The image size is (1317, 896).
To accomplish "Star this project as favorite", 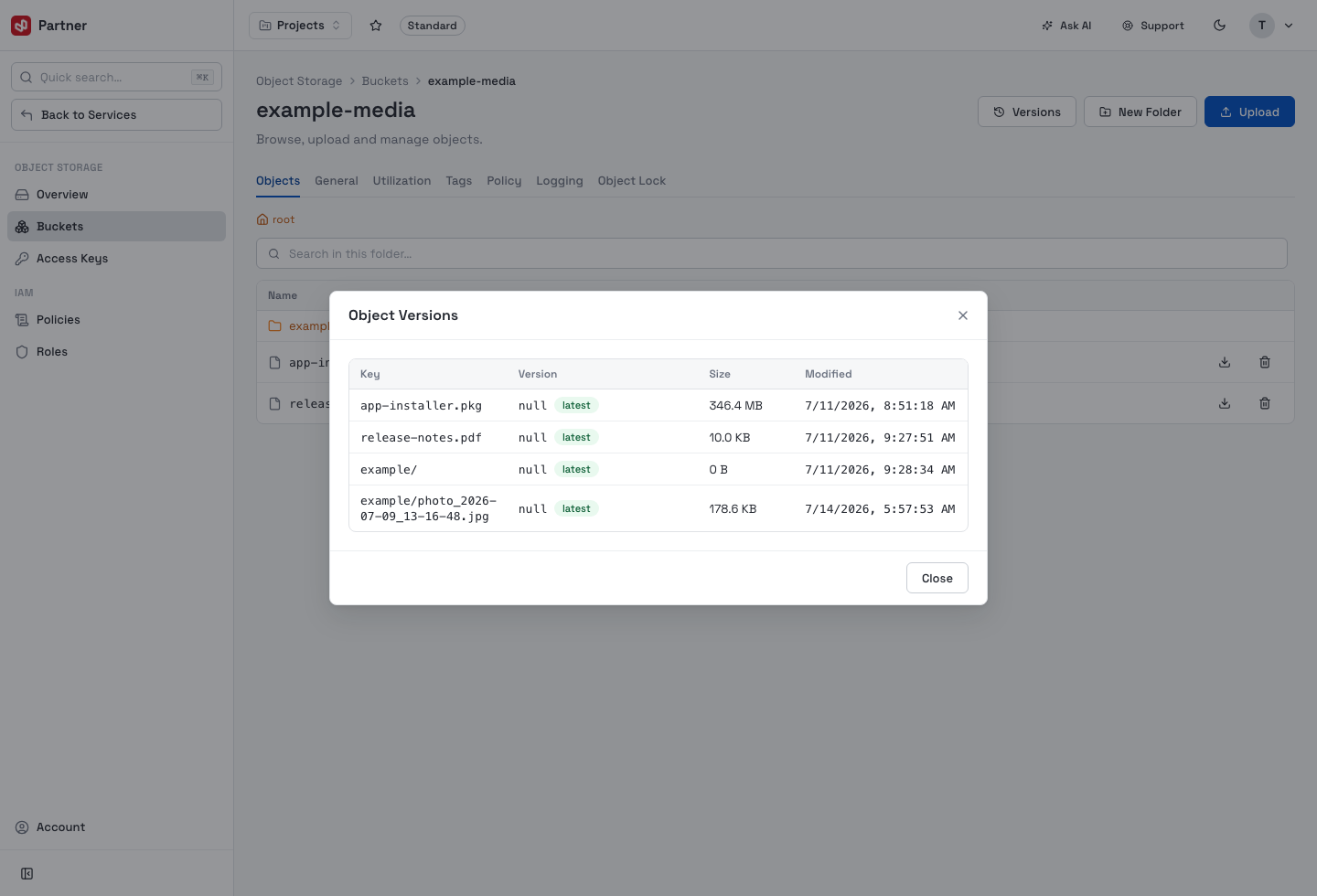I will pyautogui.click(x=376, y=26).
